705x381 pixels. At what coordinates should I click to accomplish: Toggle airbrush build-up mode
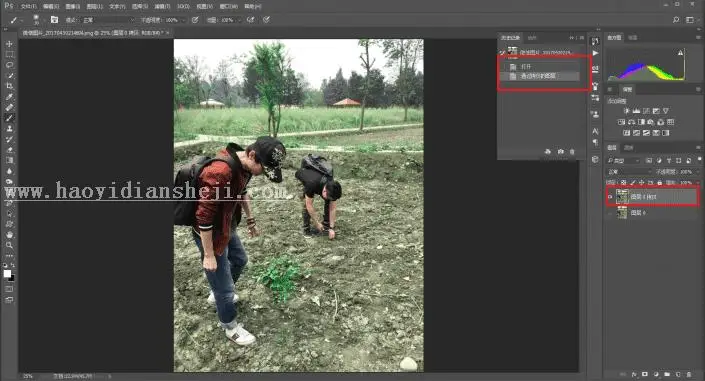click(x=250, y=20)
